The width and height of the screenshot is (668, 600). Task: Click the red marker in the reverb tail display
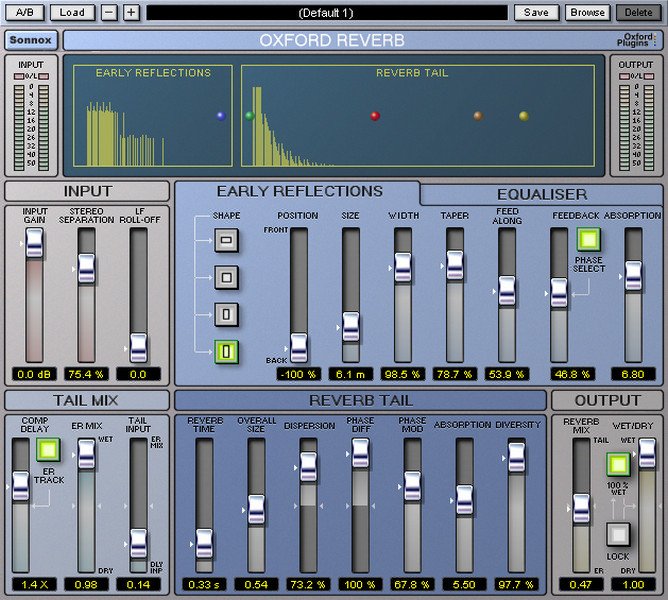pyautogui.click(x=375, y=116)
